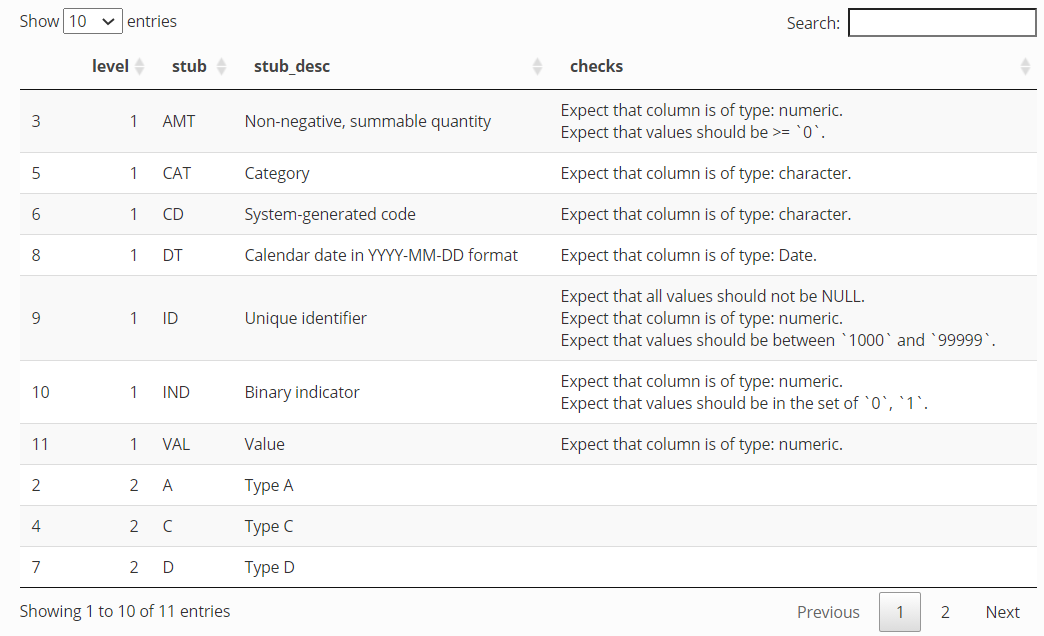The height and width of the screenshot is (636, 1044).
Task: Click the stub_desc column header text
Action: [292, 67]
